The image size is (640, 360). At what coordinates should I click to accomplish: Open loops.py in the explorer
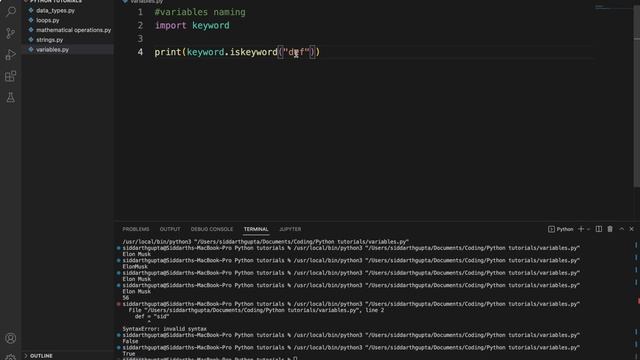(48, 20)
